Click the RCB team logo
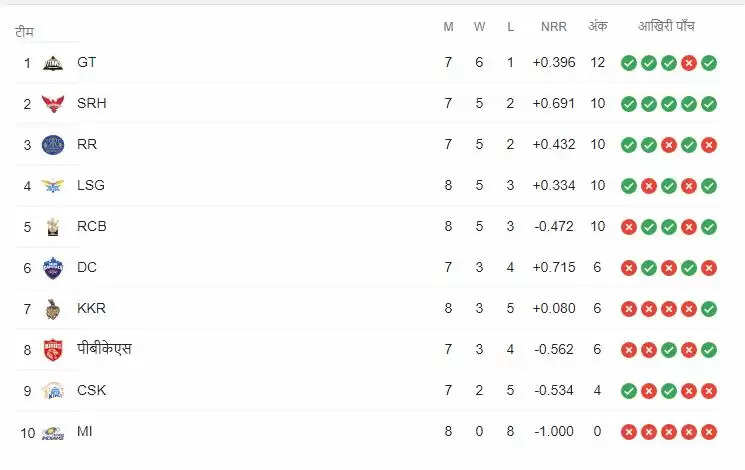This screenshot has height=470, width=745. 53,227
